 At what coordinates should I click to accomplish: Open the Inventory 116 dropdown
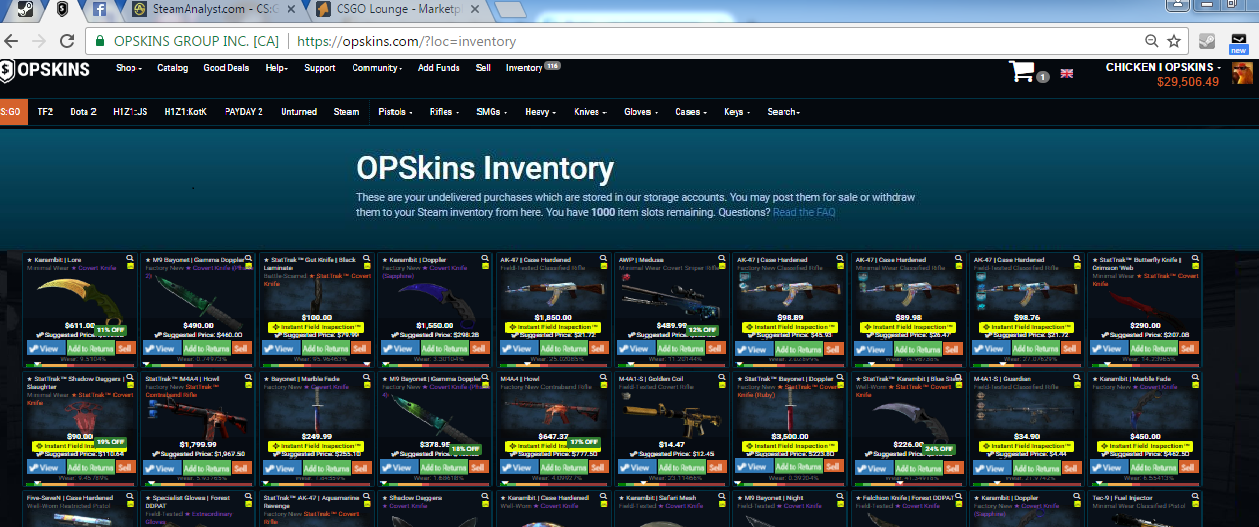[532, 68]
